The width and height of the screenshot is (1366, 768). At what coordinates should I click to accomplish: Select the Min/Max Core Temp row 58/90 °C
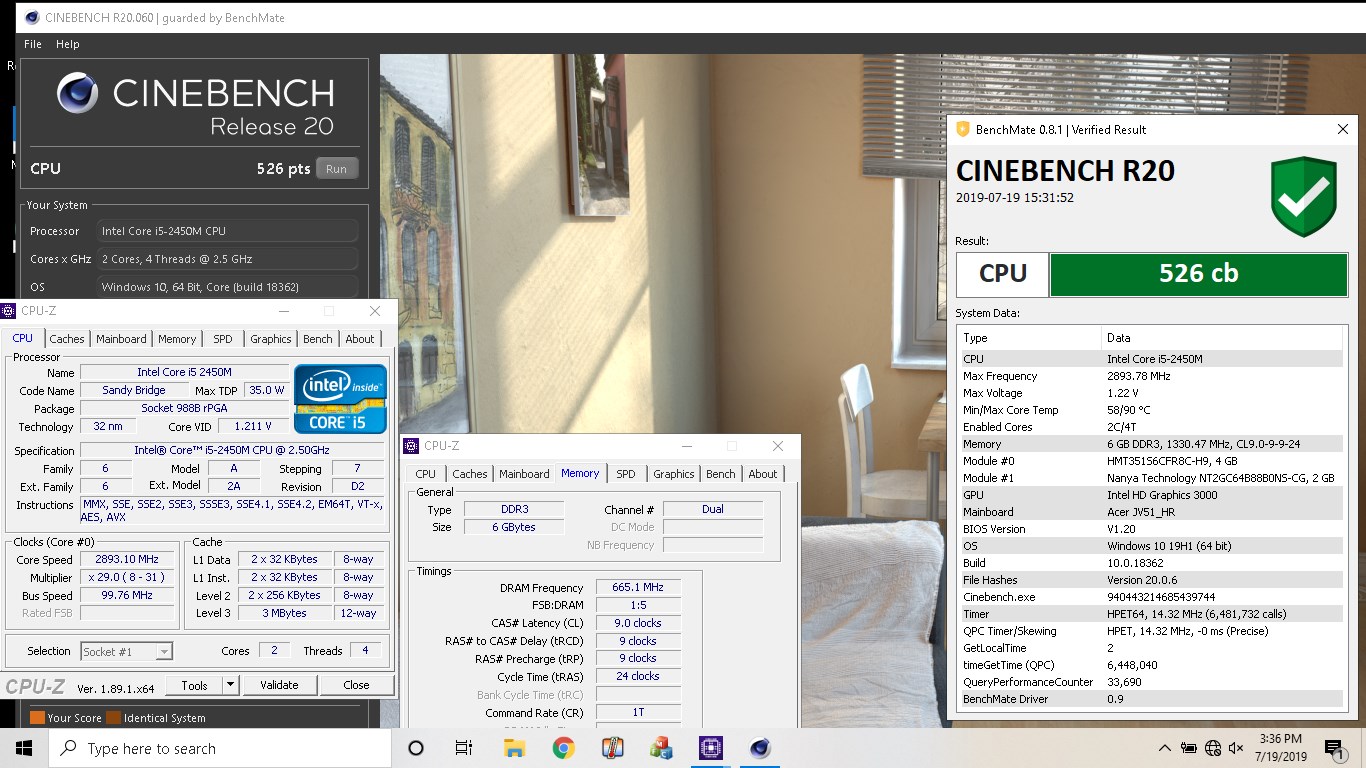pos(1150,410)
